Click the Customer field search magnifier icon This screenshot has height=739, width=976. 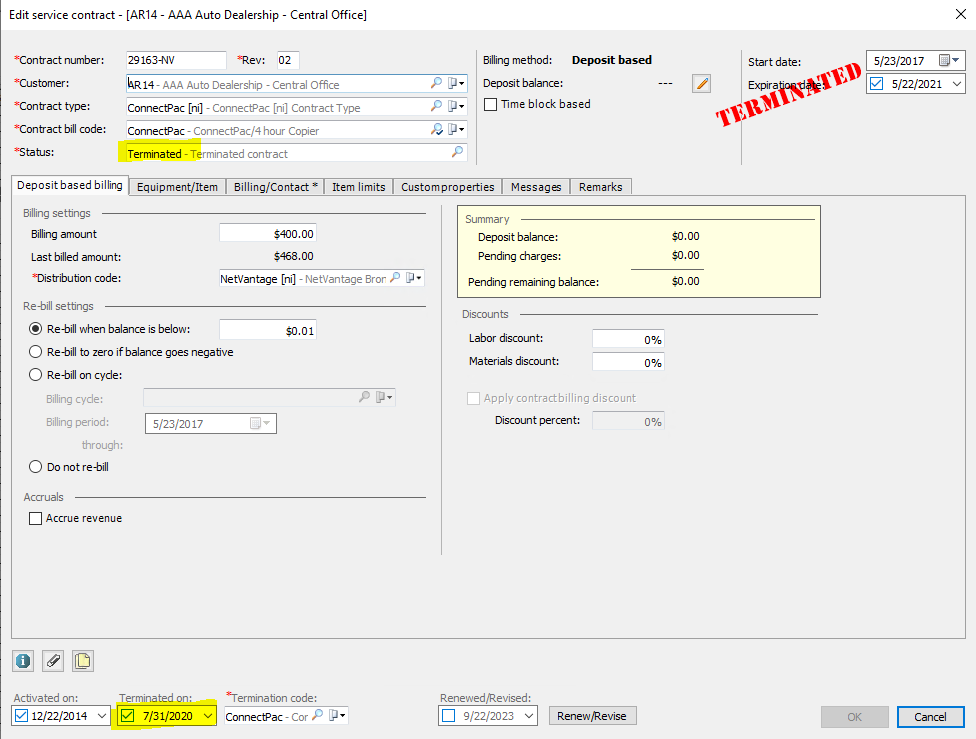coord(436,83)
